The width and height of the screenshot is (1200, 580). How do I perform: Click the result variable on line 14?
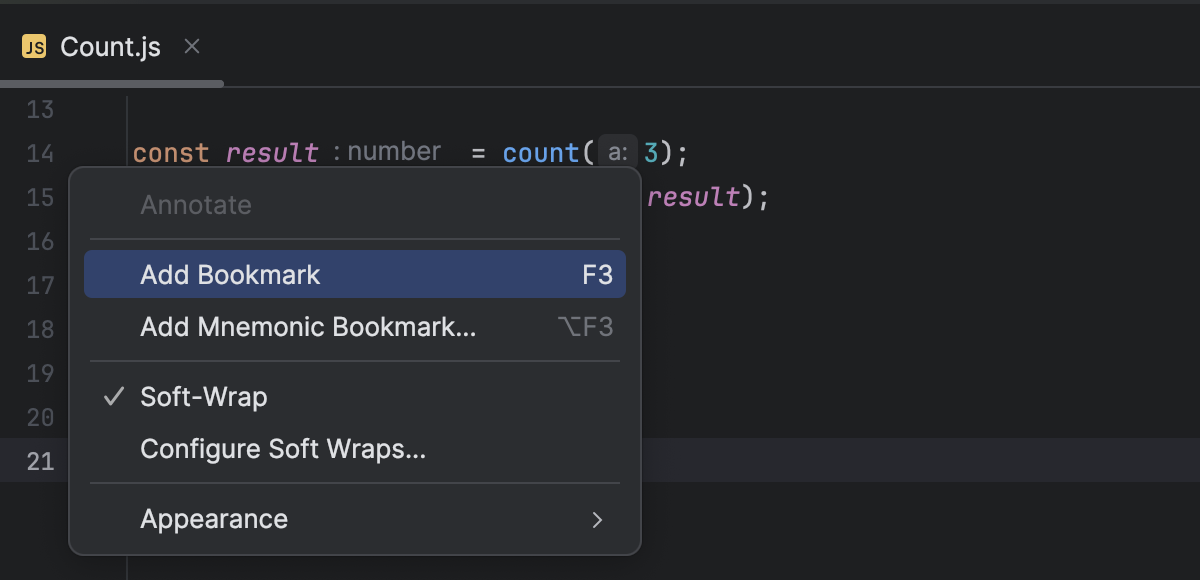(273, 151)
